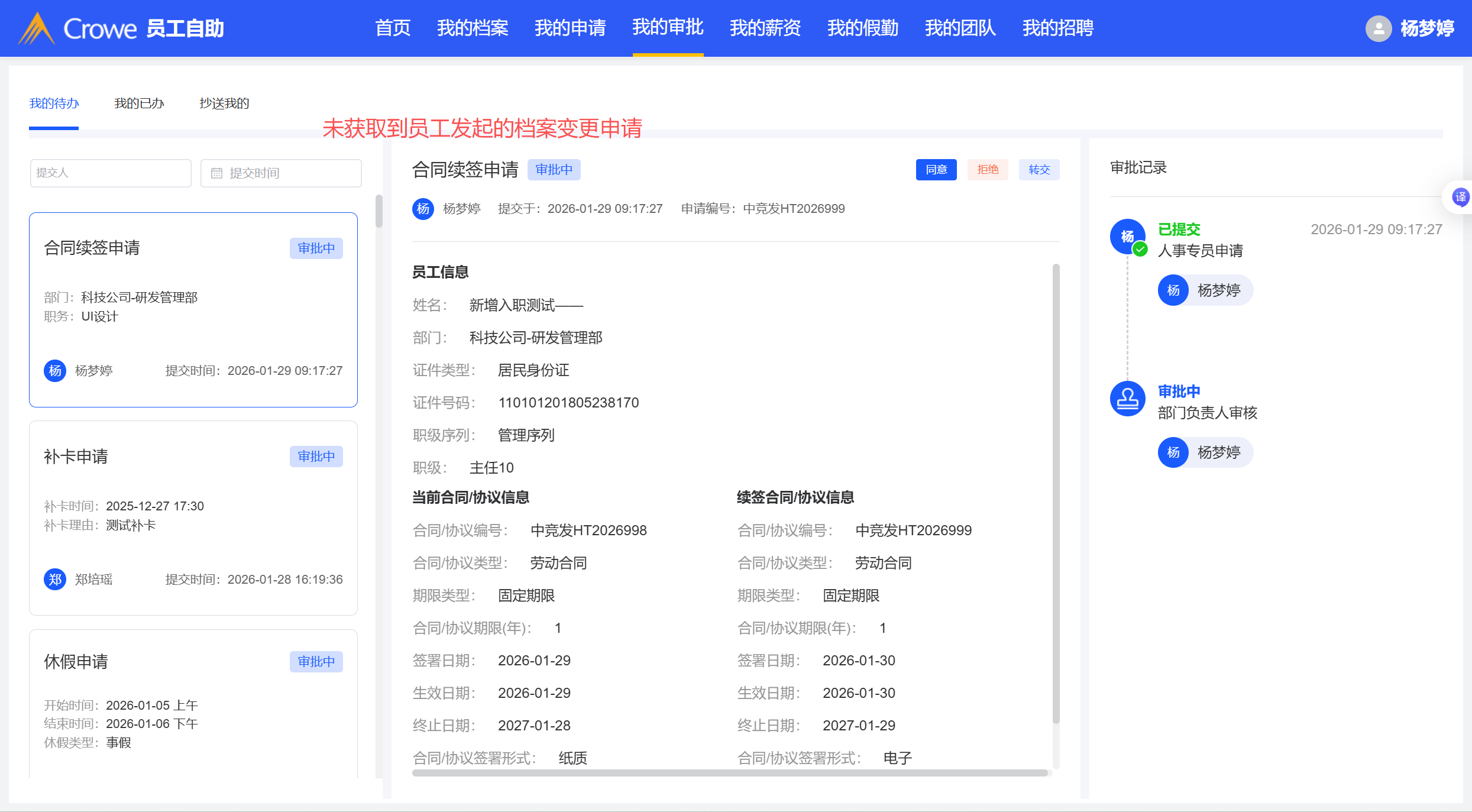The height and width of the screenshot is (812, 1472).
Task: Click the detail panel horizontal scrollbar
Action: (729, 773)
